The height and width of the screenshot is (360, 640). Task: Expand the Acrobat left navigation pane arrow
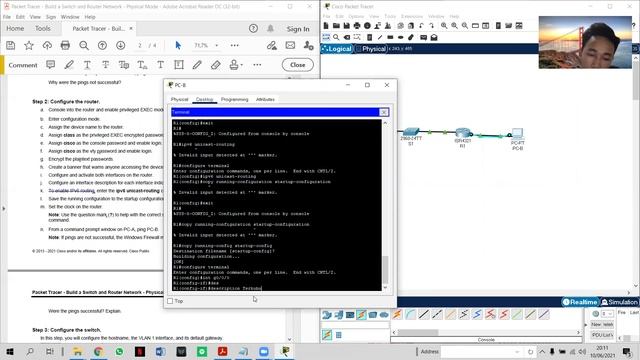[x=4, y=209]
